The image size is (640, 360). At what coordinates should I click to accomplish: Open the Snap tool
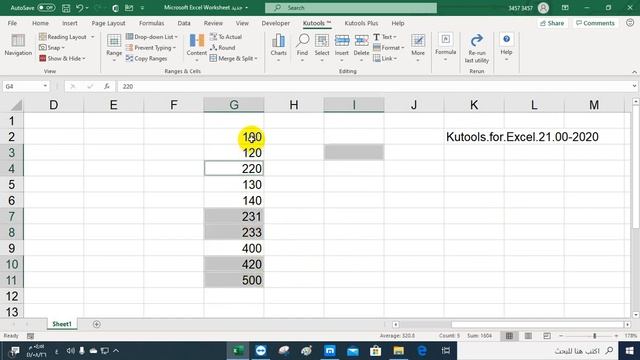tap(52, 48)
